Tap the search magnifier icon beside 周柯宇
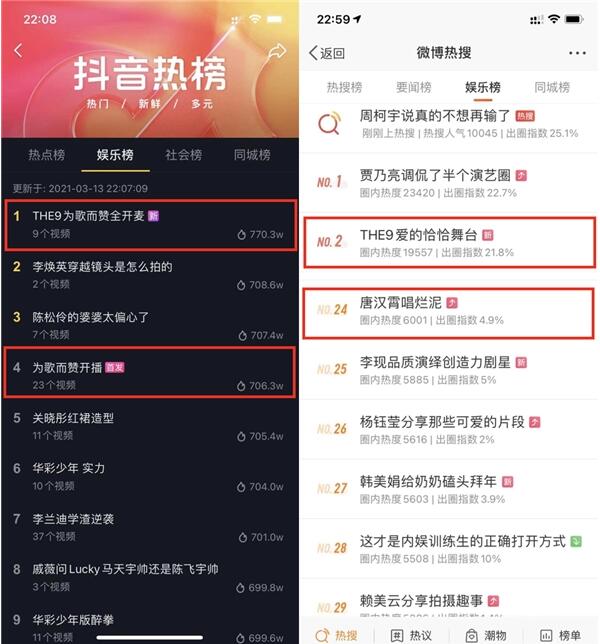600x644 pixels. coord(329,123)
